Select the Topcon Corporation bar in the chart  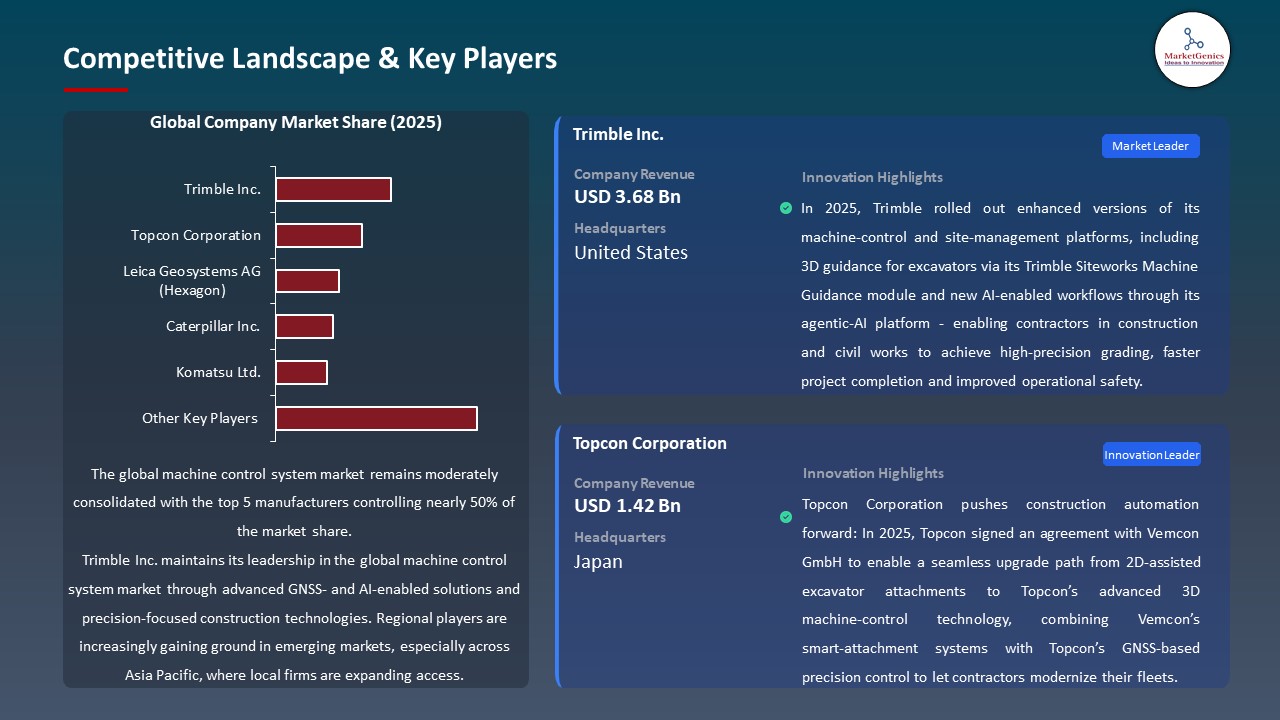pos(319,234)
